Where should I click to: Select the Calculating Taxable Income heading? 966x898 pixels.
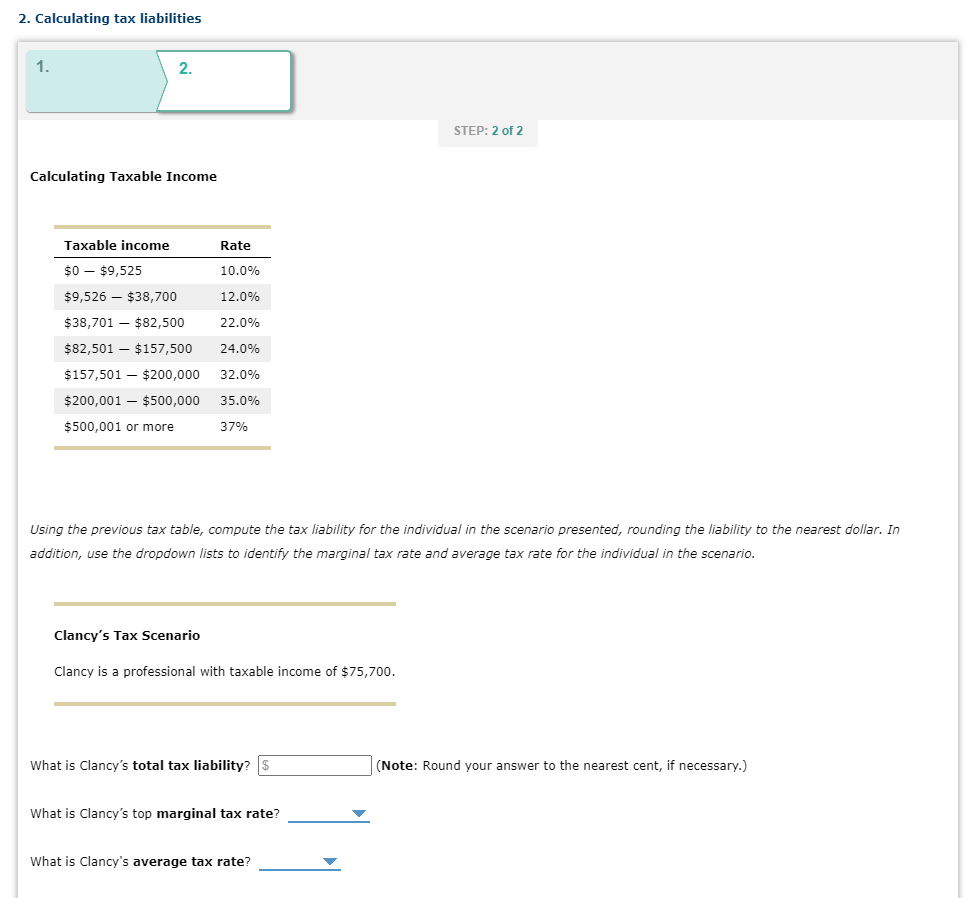[123, 177]
